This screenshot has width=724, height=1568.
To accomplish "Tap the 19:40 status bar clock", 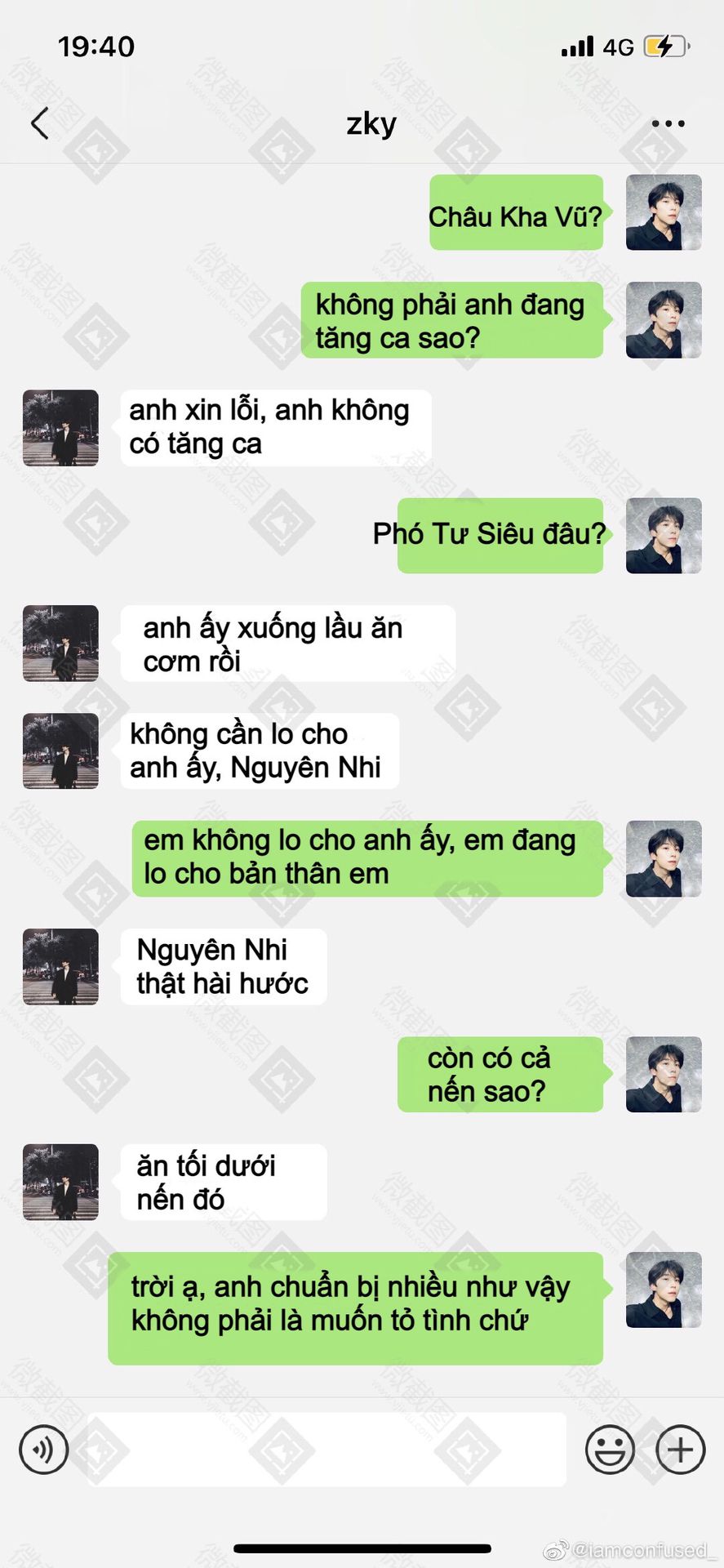I will [95, 47].
